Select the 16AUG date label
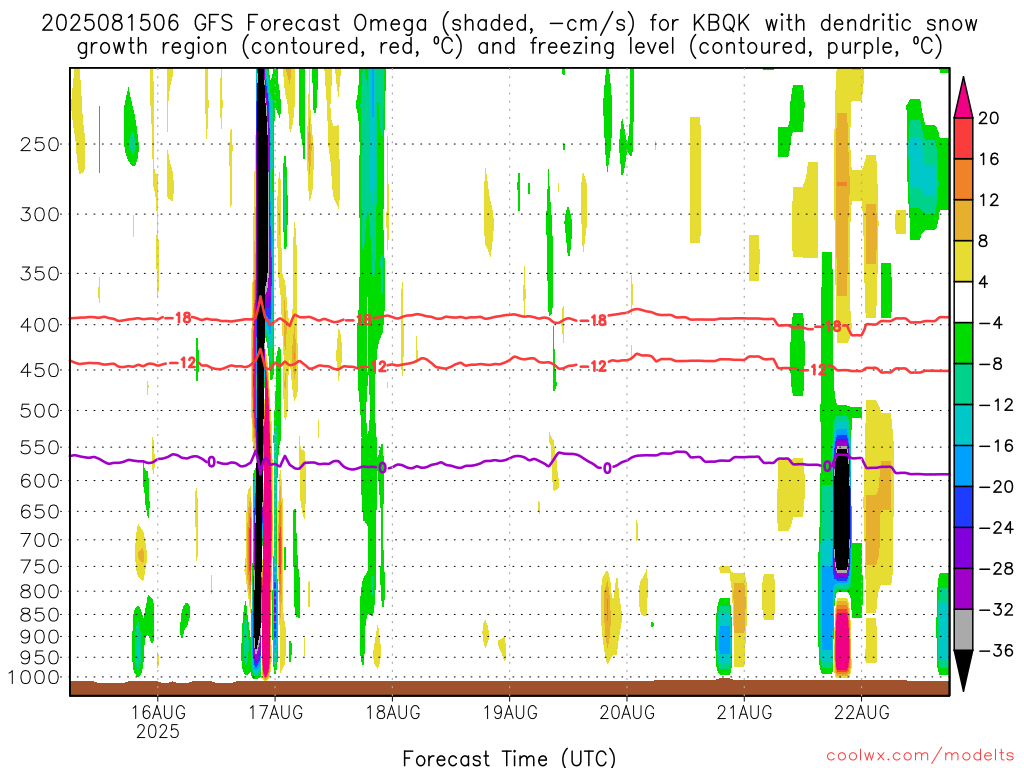Viewport: 1024px width, 768px height. coord(157,712)
